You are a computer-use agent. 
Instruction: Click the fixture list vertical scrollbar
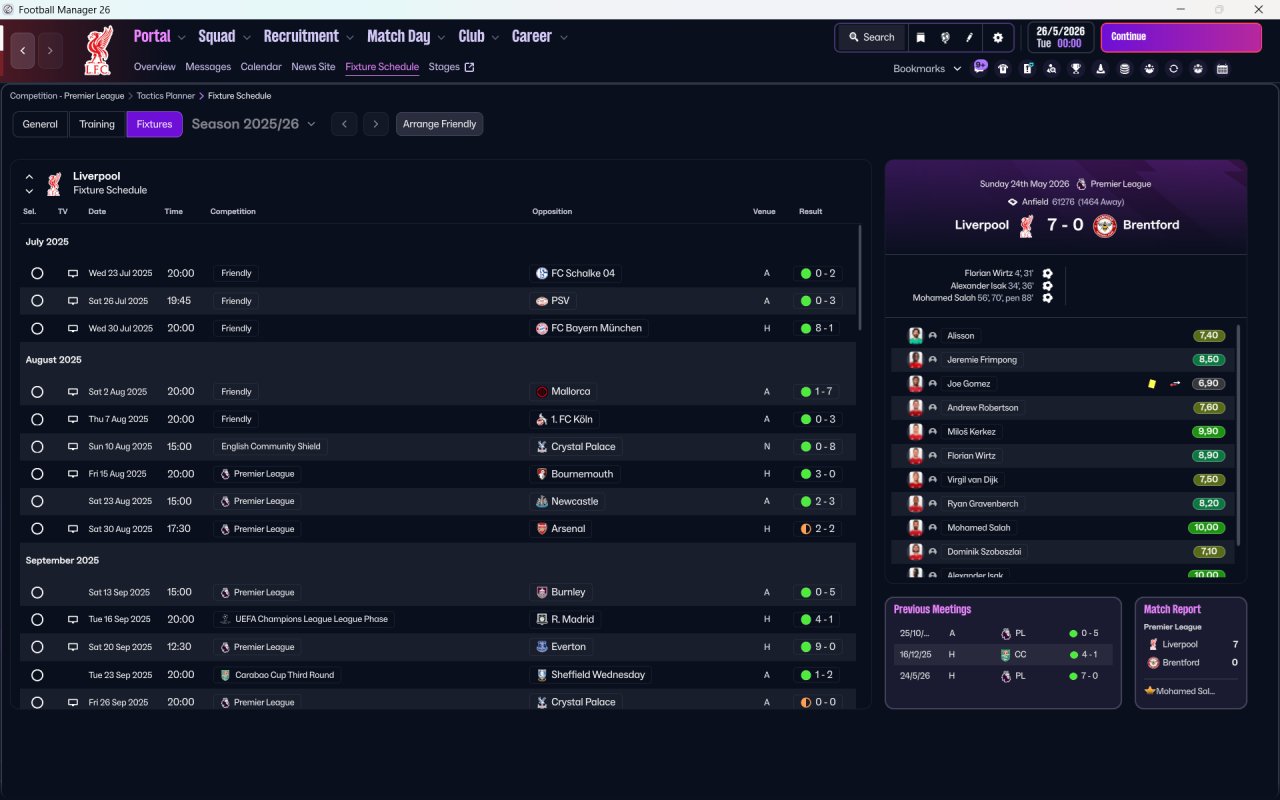coord(860,278)
